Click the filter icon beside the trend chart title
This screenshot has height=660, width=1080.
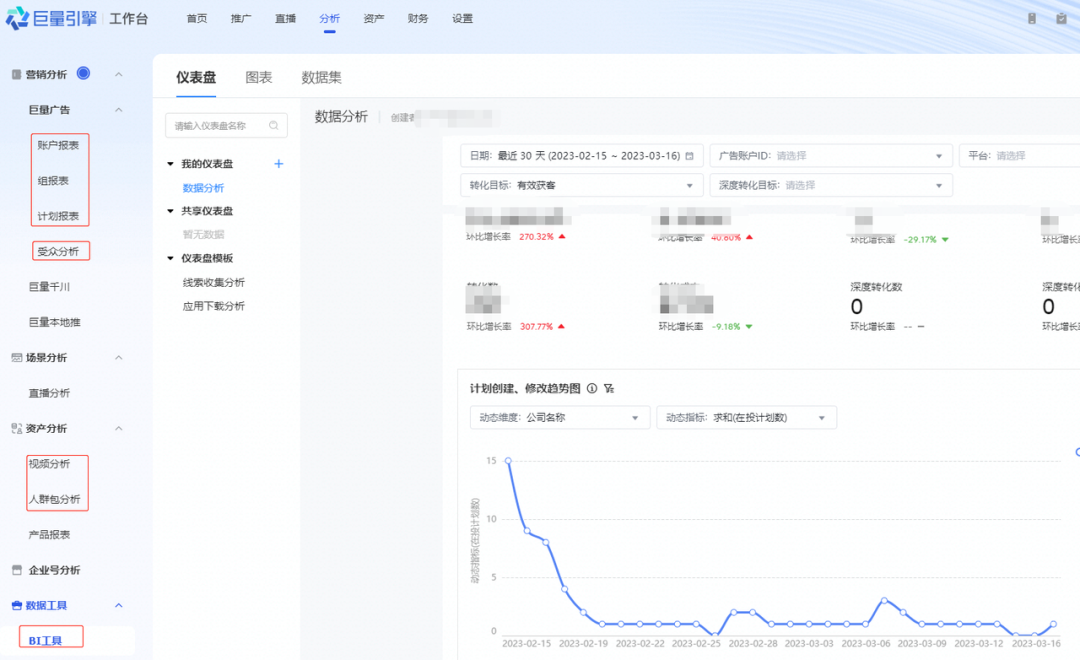point(609,389)
